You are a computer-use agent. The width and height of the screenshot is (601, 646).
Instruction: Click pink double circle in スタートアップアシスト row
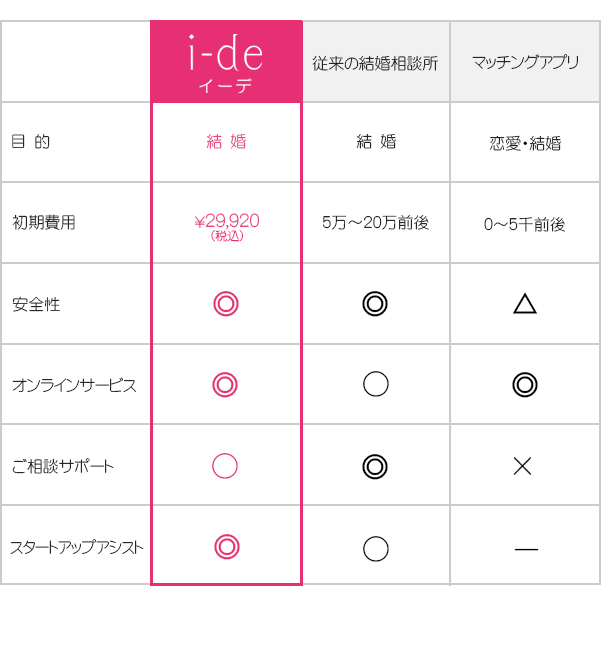(227, 547)
